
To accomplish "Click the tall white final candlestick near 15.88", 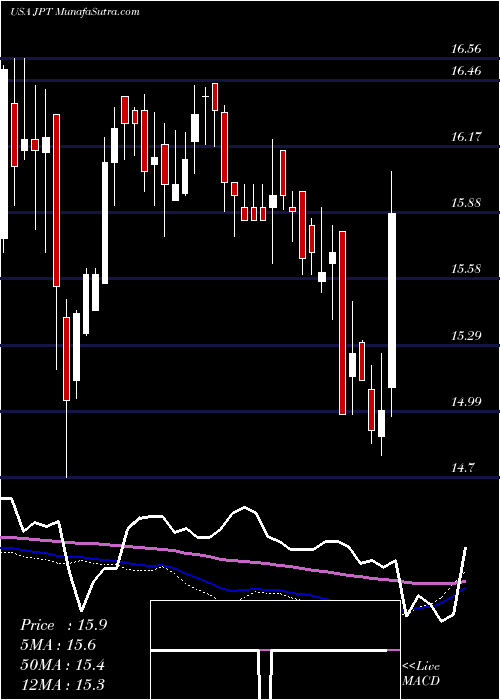I will [x=392, y=300].
